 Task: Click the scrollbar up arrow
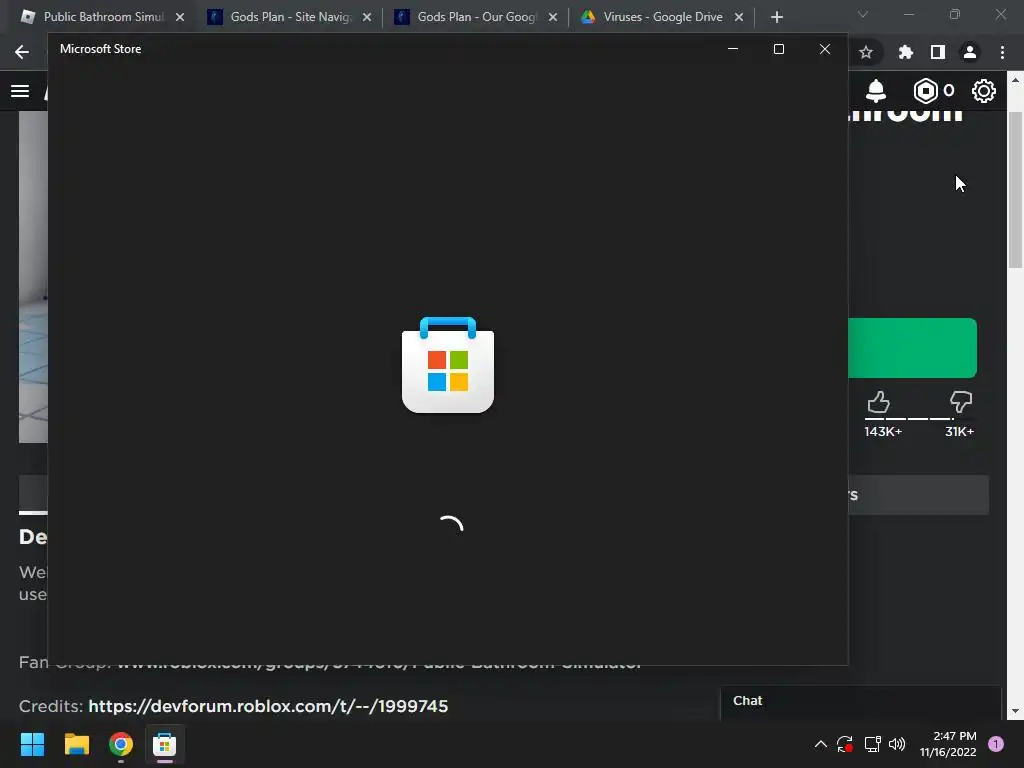pyautogui.click(x=1015, y=80)
